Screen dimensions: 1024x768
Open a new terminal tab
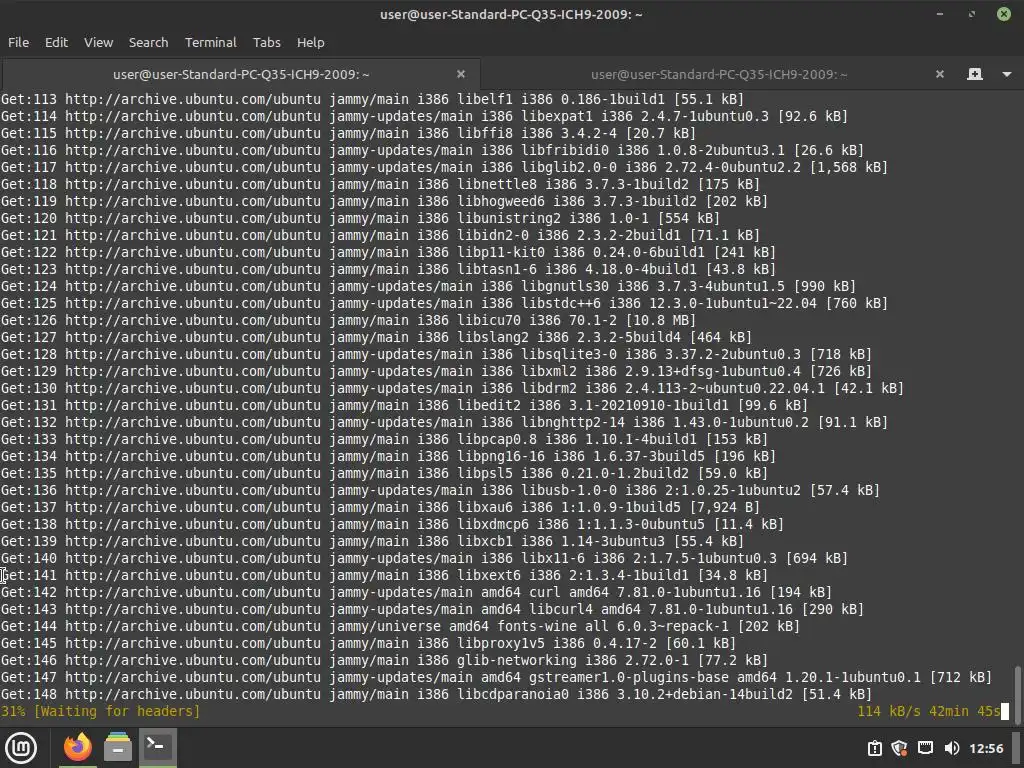tap(974, 74)
